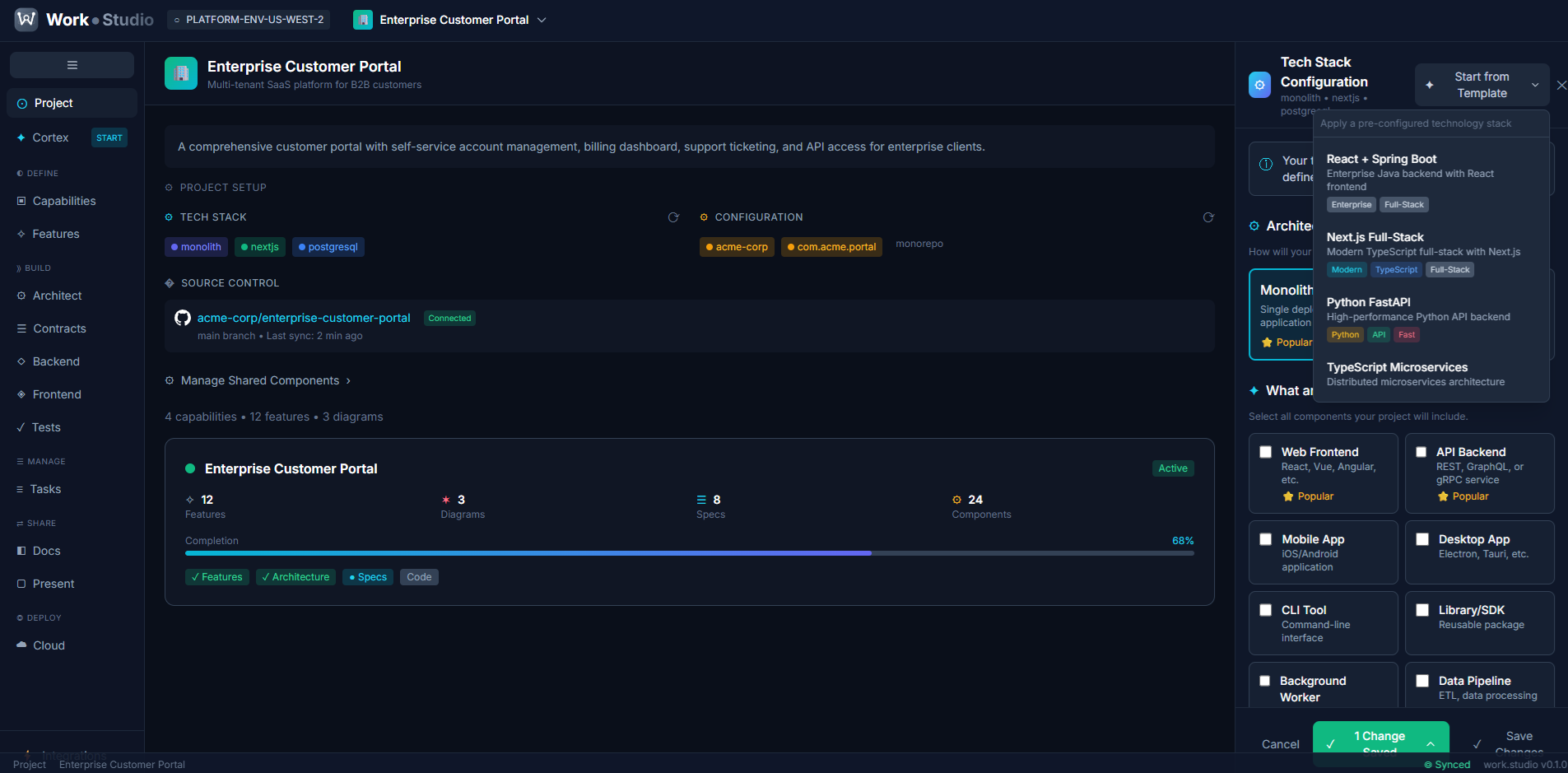Screen dimensions: 1568x773
Task: Select the Monolith architecture card
Action: (x=1282, y=314)
